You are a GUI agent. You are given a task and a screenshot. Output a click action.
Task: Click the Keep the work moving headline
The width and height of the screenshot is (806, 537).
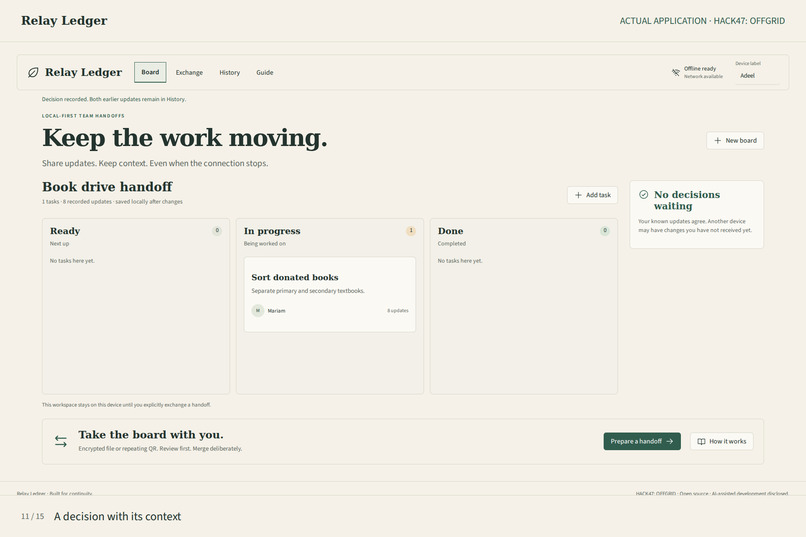point(185,138)
